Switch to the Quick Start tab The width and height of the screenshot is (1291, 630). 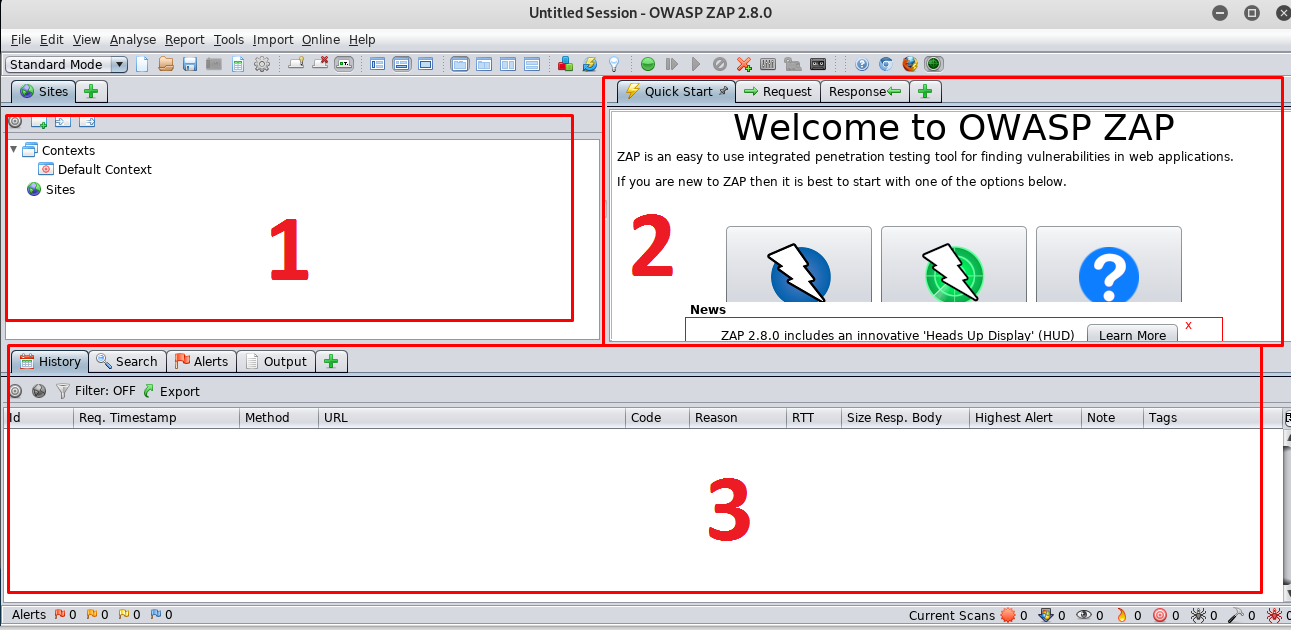coord(676,91)
